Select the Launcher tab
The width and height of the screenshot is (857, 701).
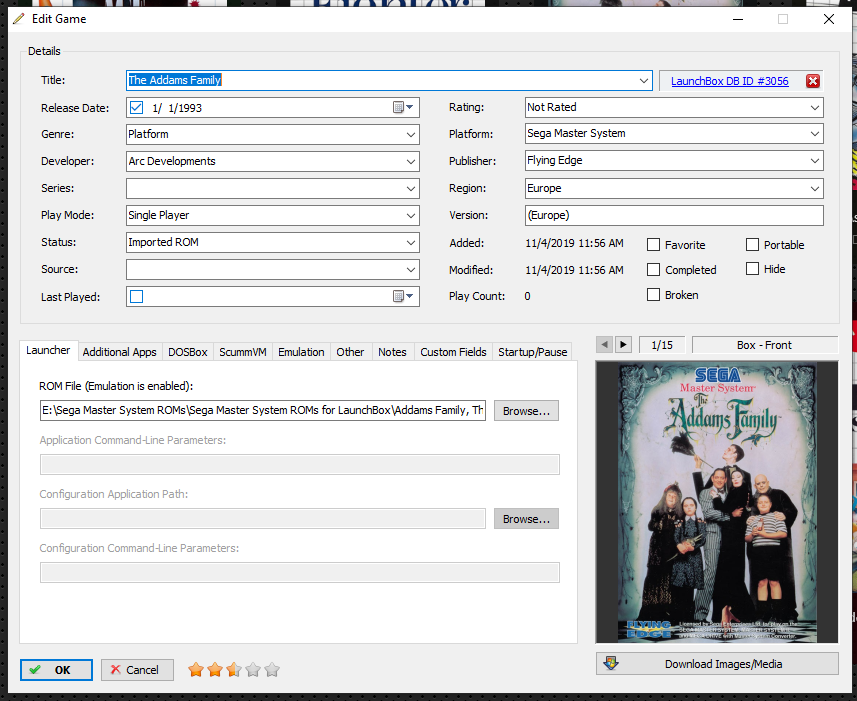(x=48, y=350)
